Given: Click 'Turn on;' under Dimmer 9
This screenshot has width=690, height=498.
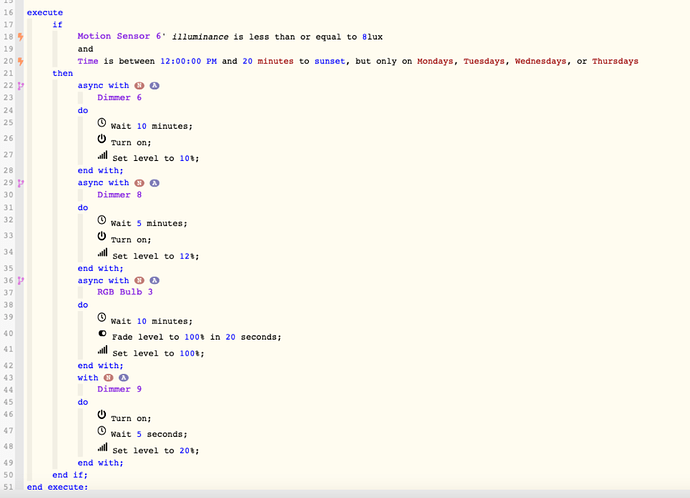Looking at the screenshot, I should [x=131, y=418].
